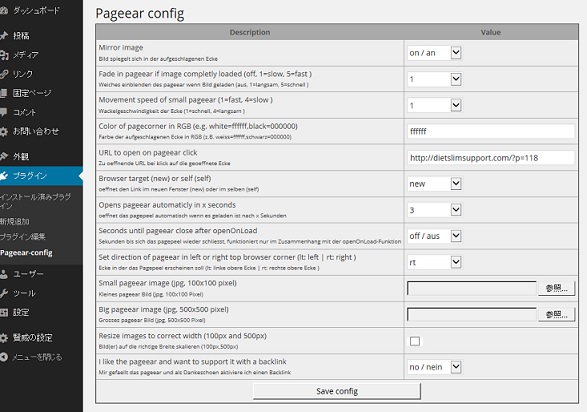587x412 pixels.
Task: Tick the Resize images to correct width checkbox
Action: [415, 341]
